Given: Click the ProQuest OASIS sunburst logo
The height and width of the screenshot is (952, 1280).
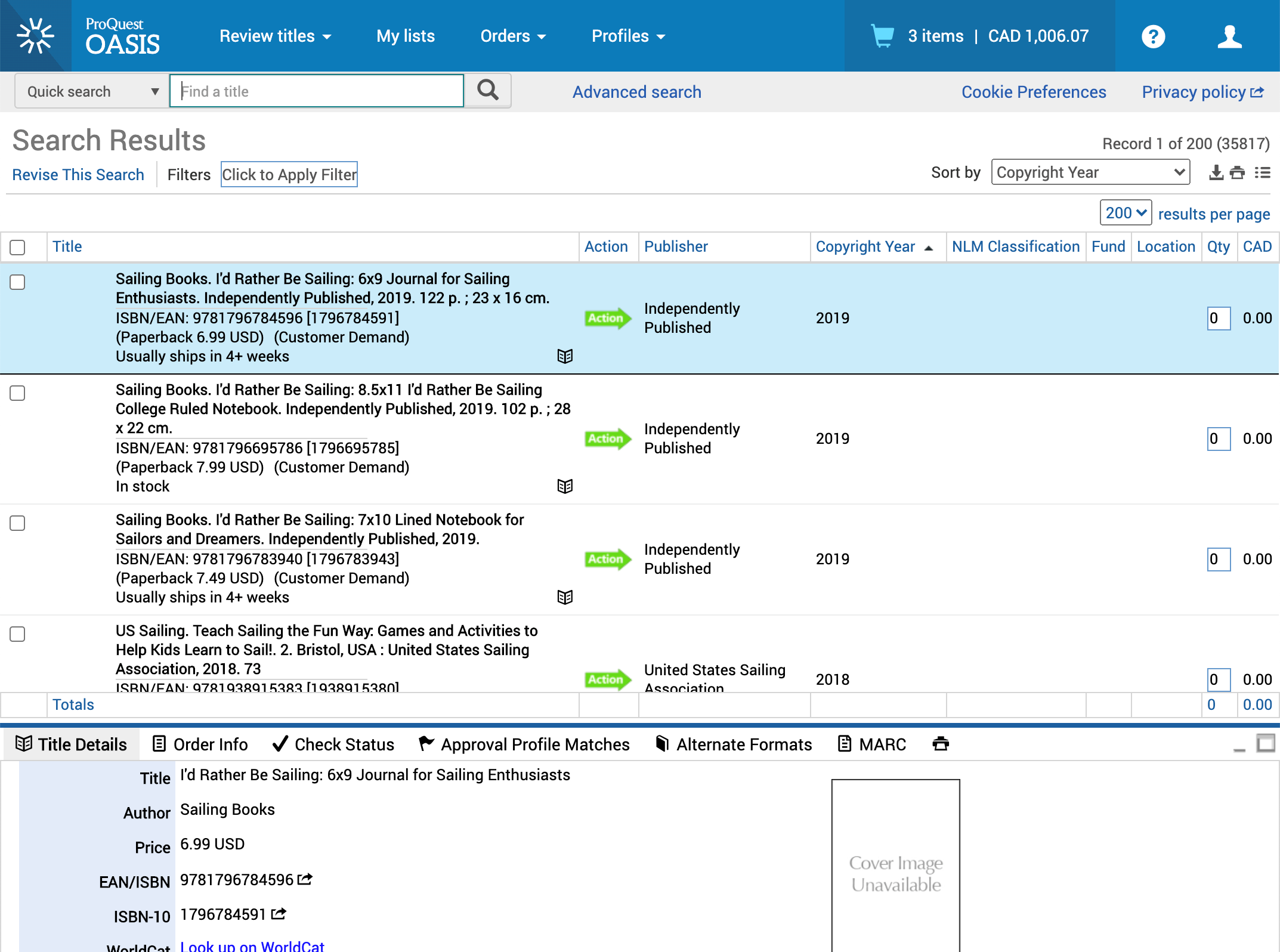Looking at the screenshot, I should (36, 36).
